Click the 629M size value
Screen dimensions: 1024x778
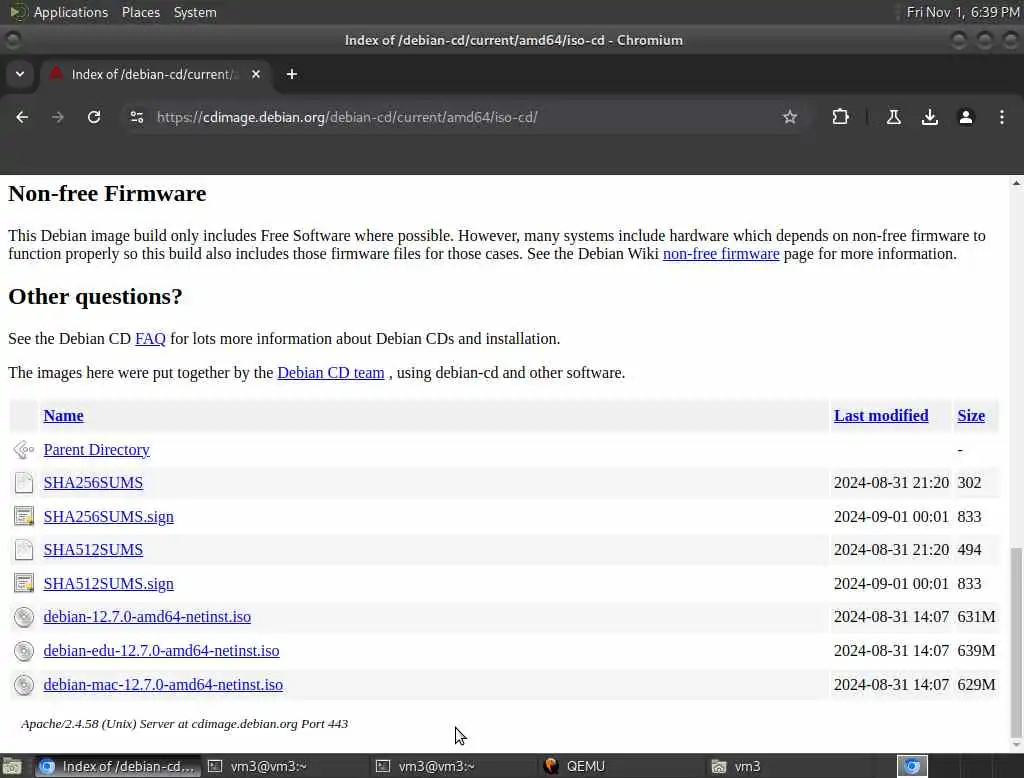pos(976,685)
